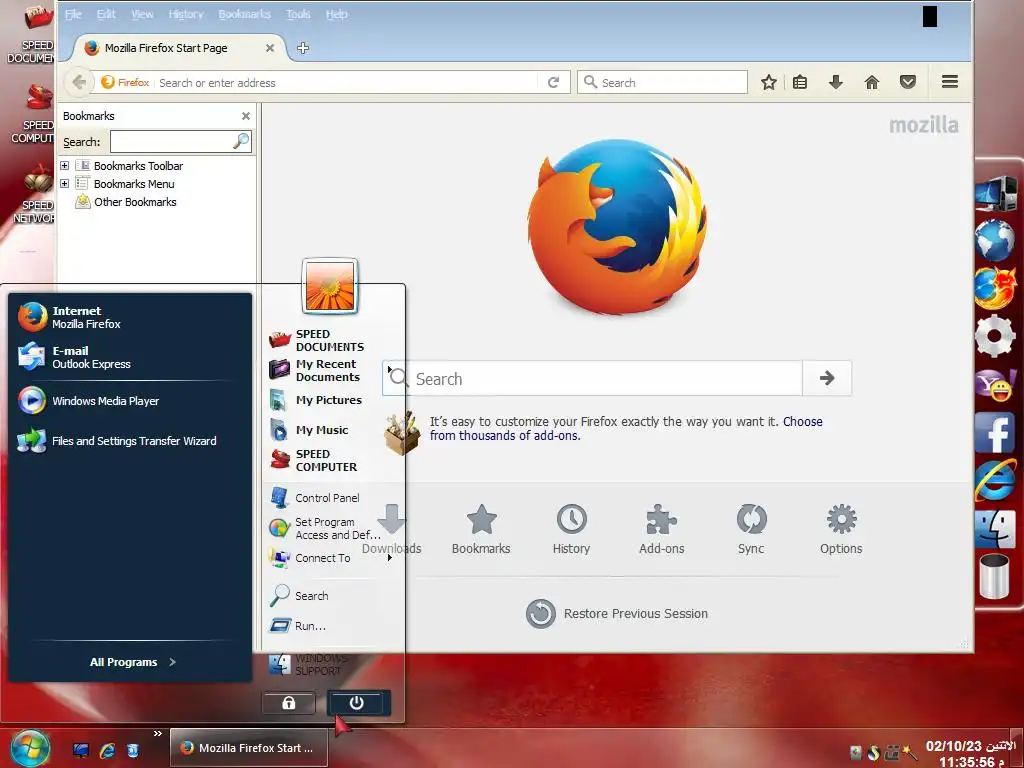This screenshot has height=768, width=1024.
Task: Click the Start menu lock button
Action: coord(289,703)
